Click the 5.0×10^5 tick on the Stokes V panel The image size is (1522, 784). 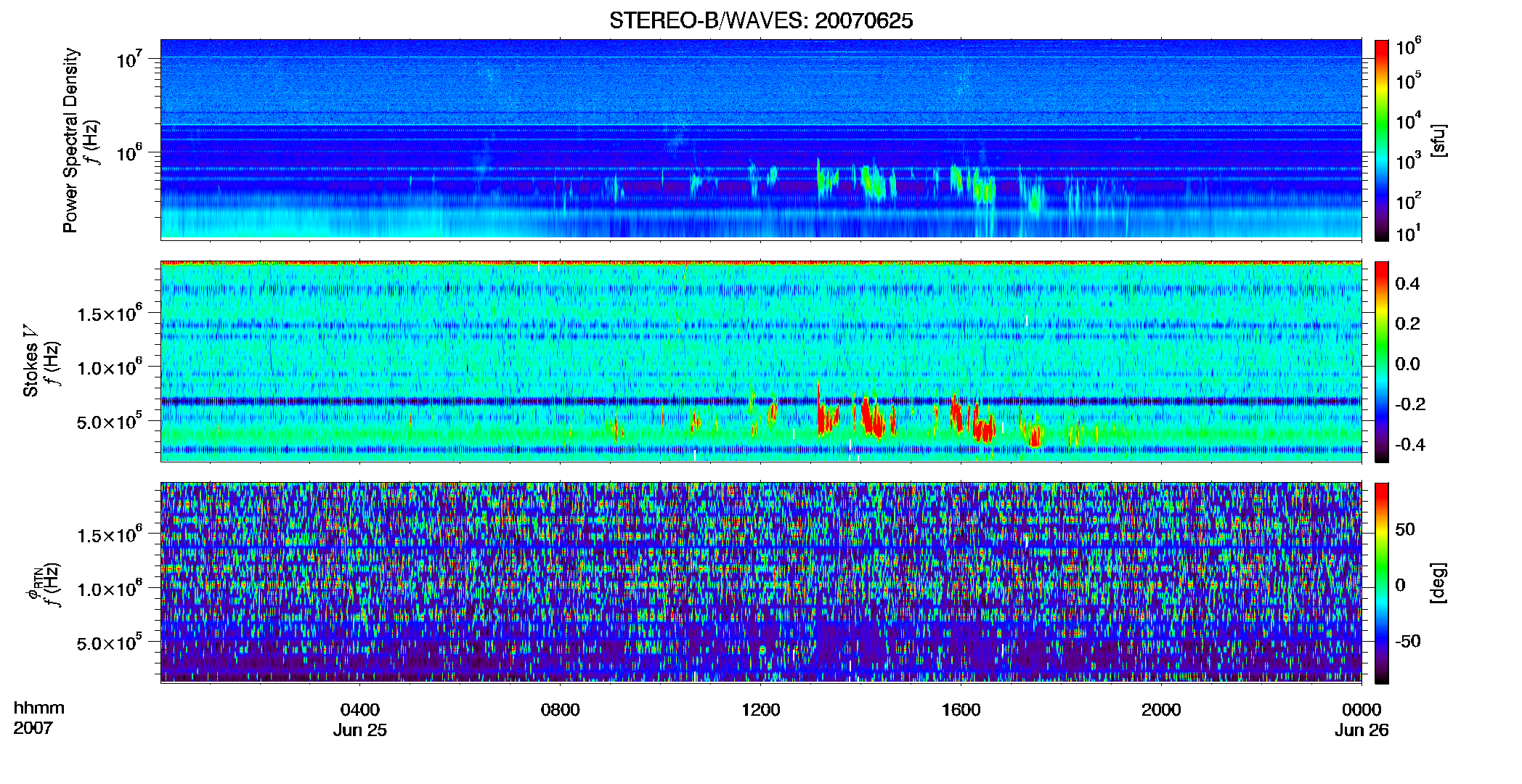(x=110, y=421)
